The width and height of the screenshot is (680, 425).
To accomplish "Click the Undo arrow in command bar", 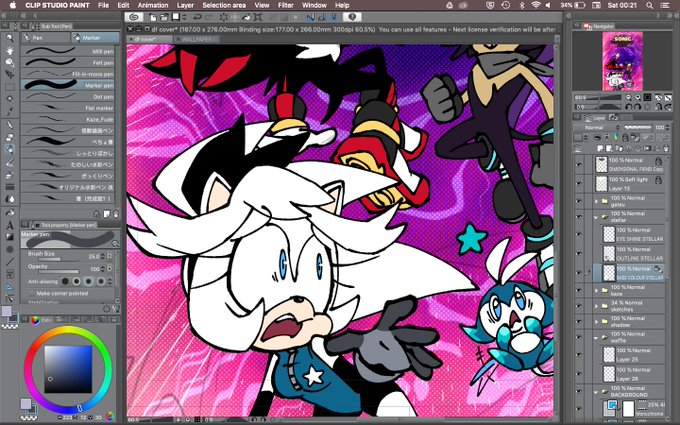I will pos(197,17).
